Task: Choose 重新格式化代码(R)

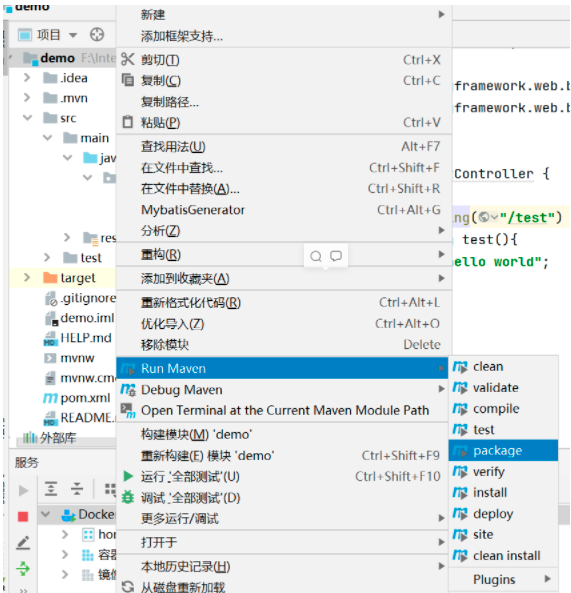Action: [x=284, y=303]
